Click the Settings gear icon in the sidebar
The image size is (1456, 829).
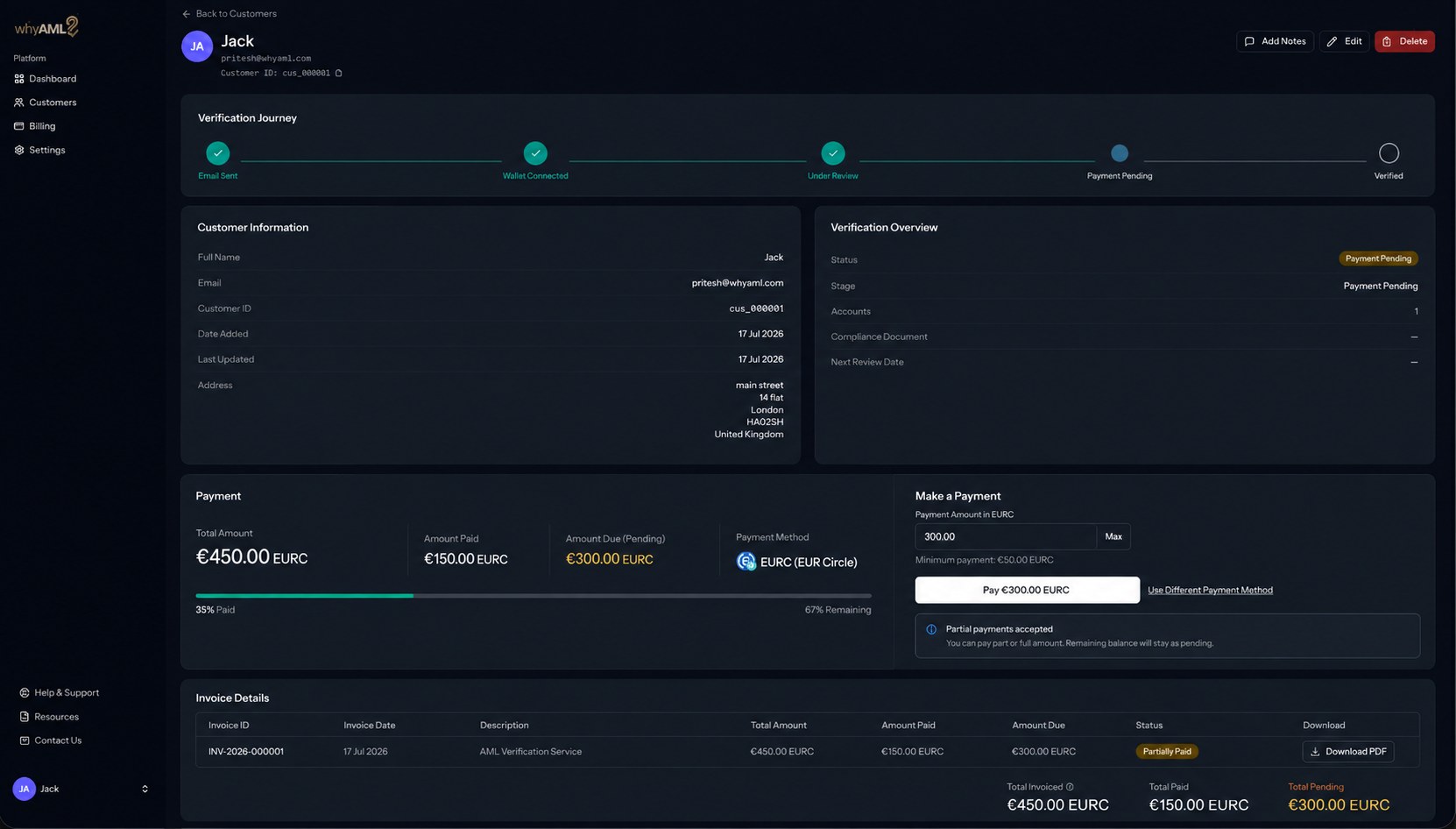(19, 150)
